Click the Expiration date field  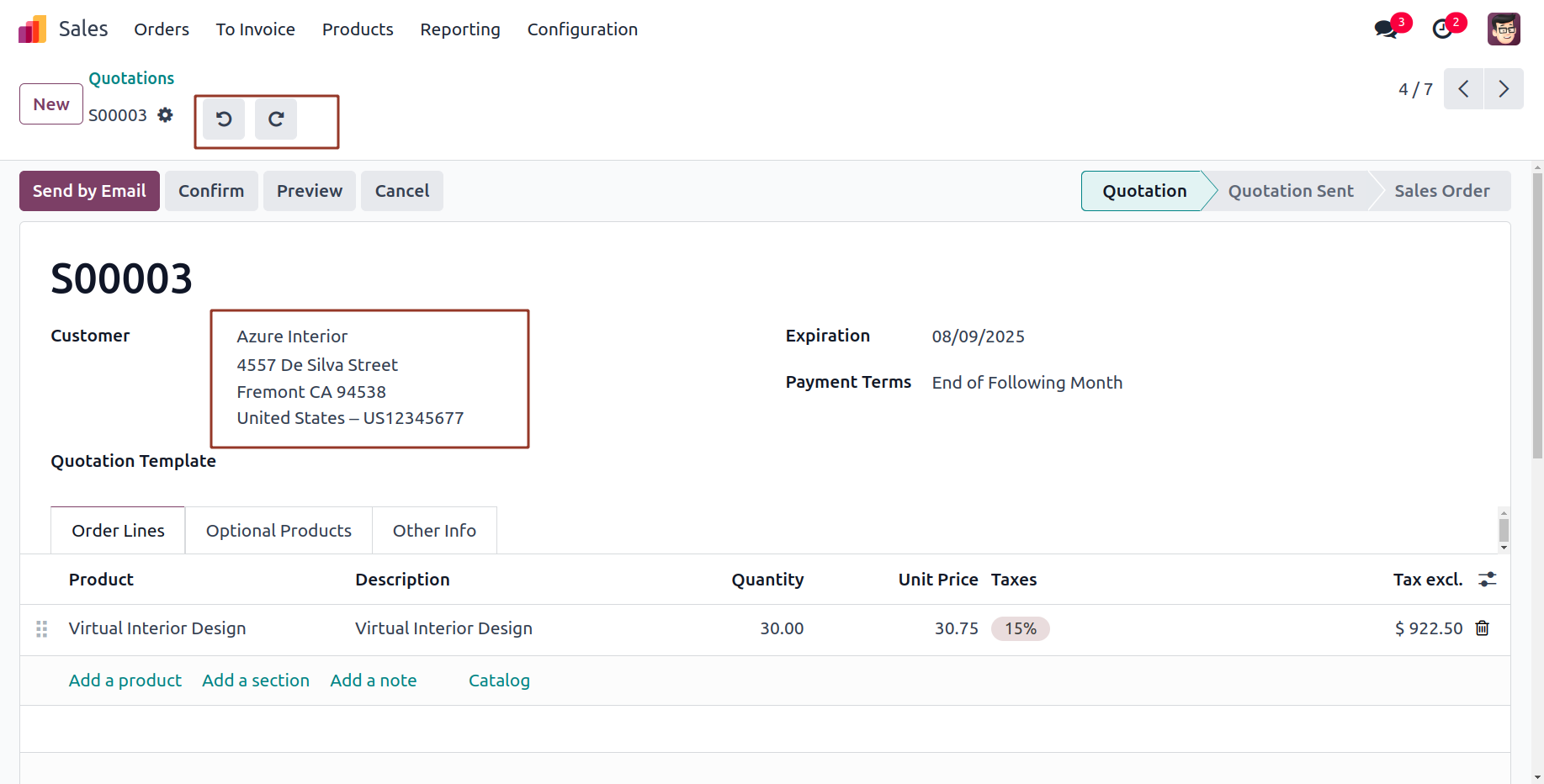pos(978,336)
